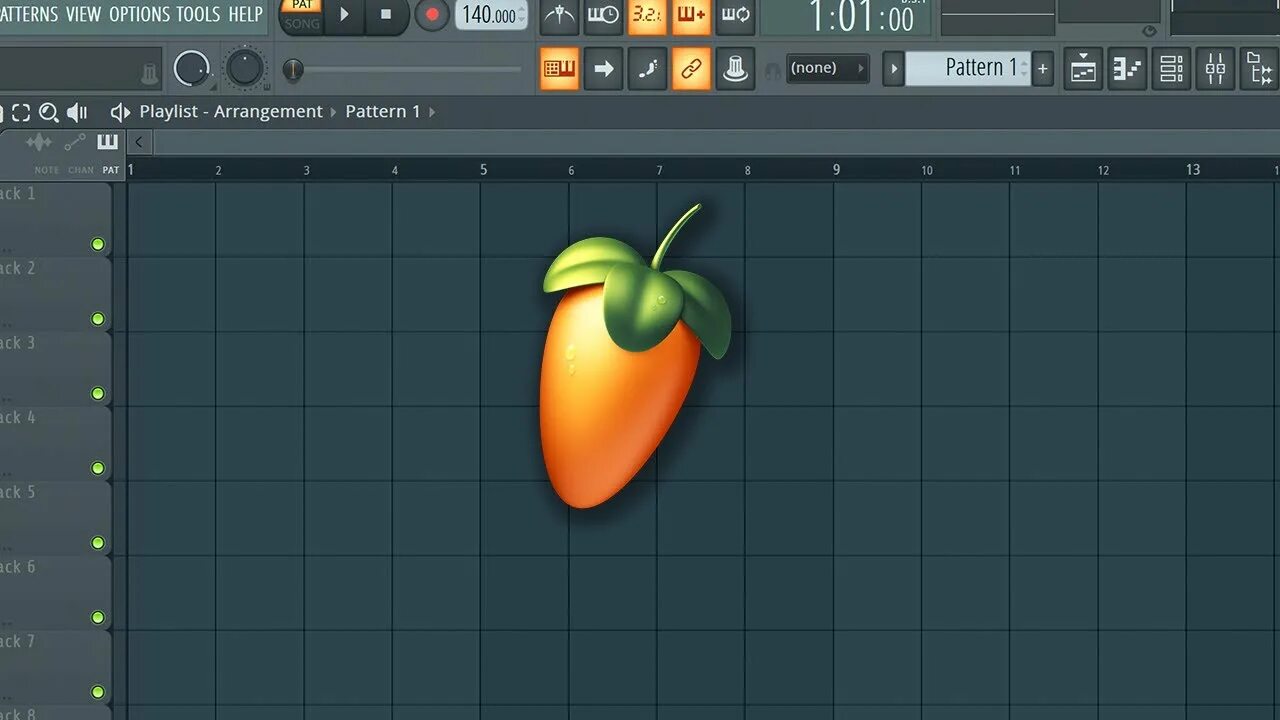Screen dimensions: 1280x720
Task: Click the arrow after Playlist - Arrangement
Action: (x=334, y=112)
